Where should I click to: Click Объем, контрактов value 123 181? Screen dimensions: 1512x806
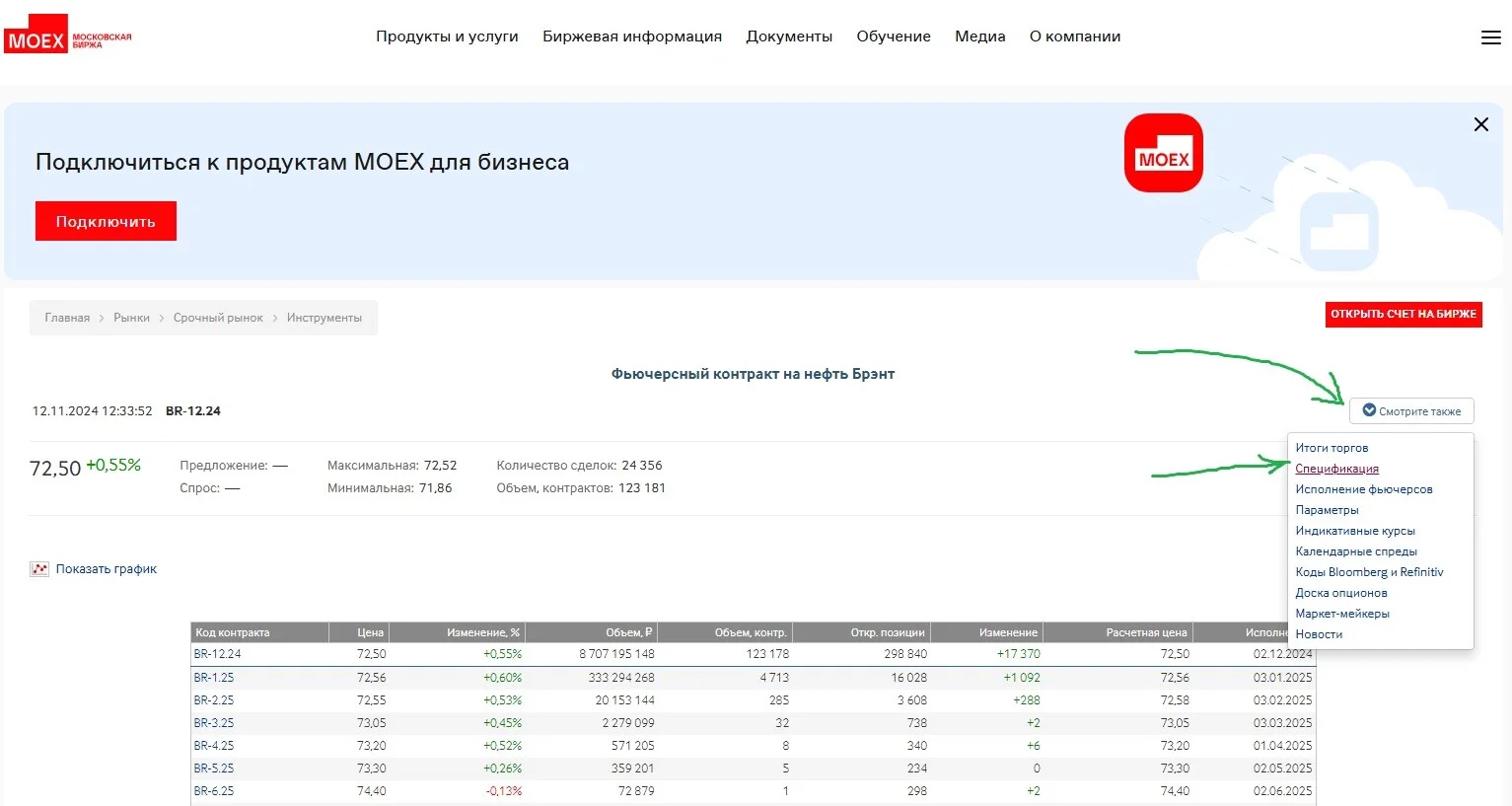pos(642,488)
